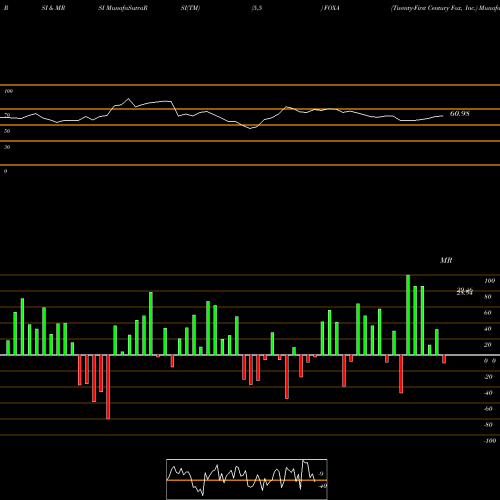Click the 60.98 RSI value label
Image resolution: width=500 pixels, height=500 pixels.
click(x=460, y=114)
